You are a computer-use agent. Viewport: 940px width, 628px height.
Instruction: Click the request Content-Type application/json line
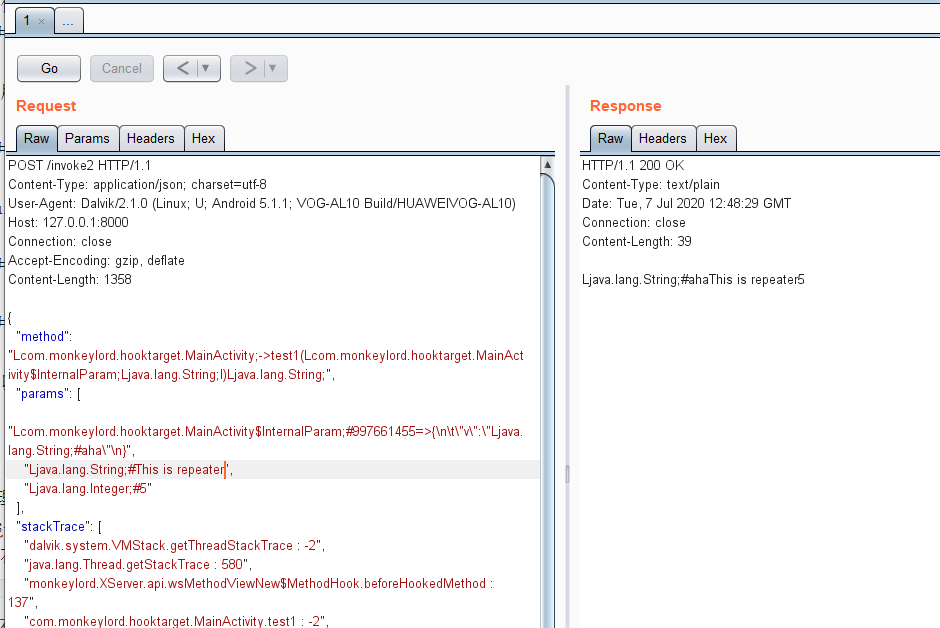pyautogui.click(x=137, y=185)
